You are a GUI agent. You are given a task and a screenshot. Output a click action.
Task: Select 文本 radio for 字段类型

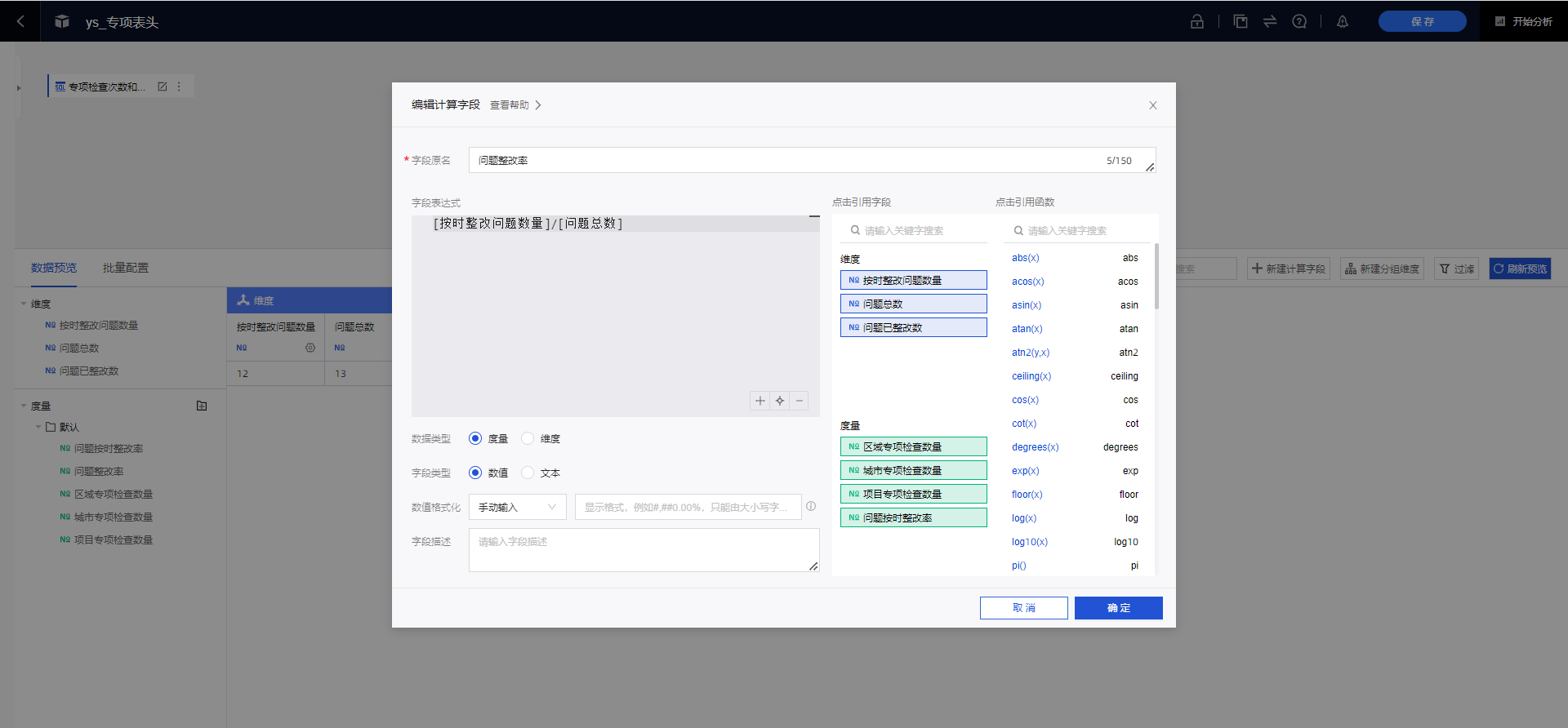[x=528, y=473]
